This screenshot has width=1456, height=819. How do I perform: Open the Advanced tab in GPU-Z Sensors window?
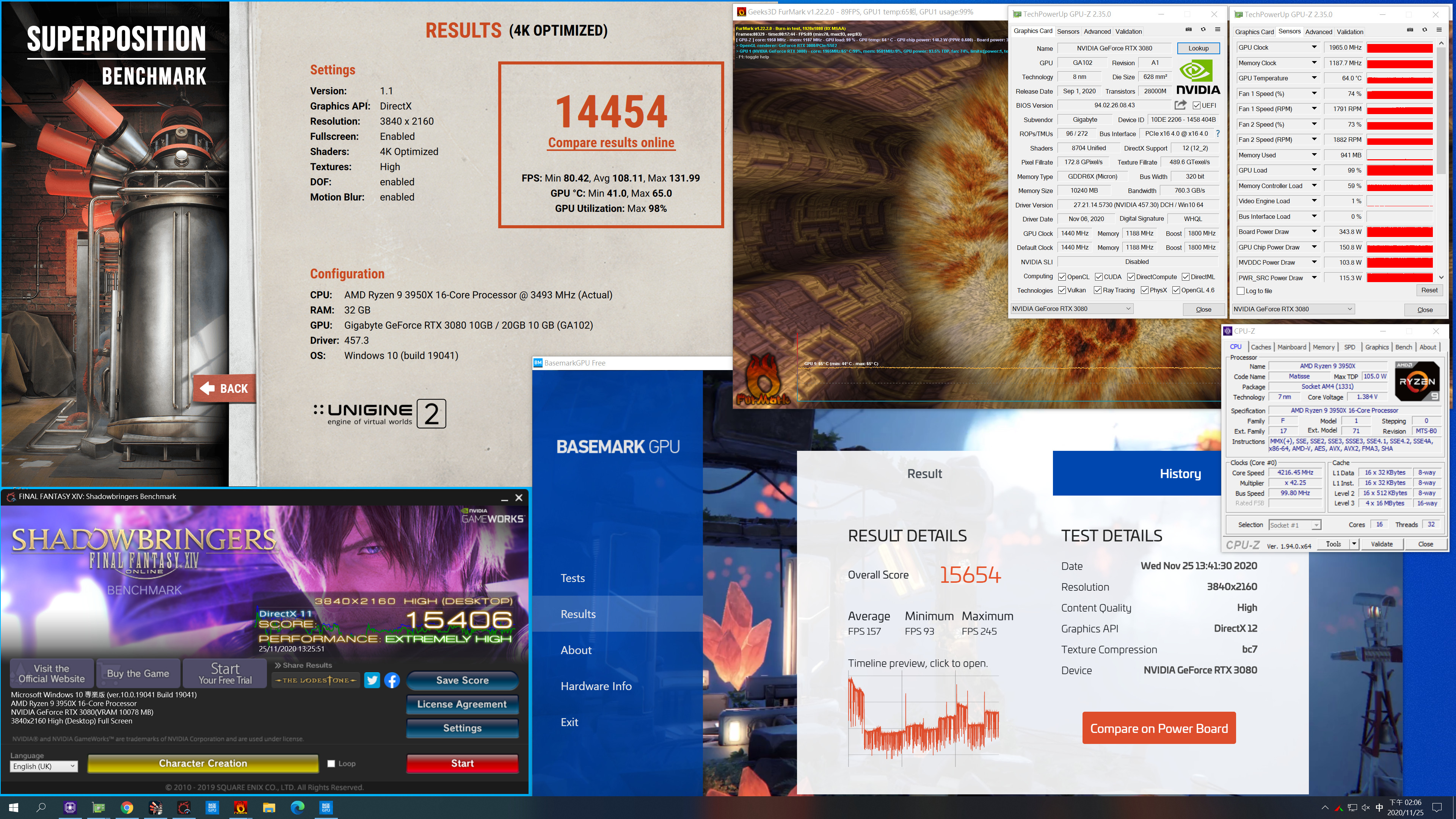tap(1319, 31)
